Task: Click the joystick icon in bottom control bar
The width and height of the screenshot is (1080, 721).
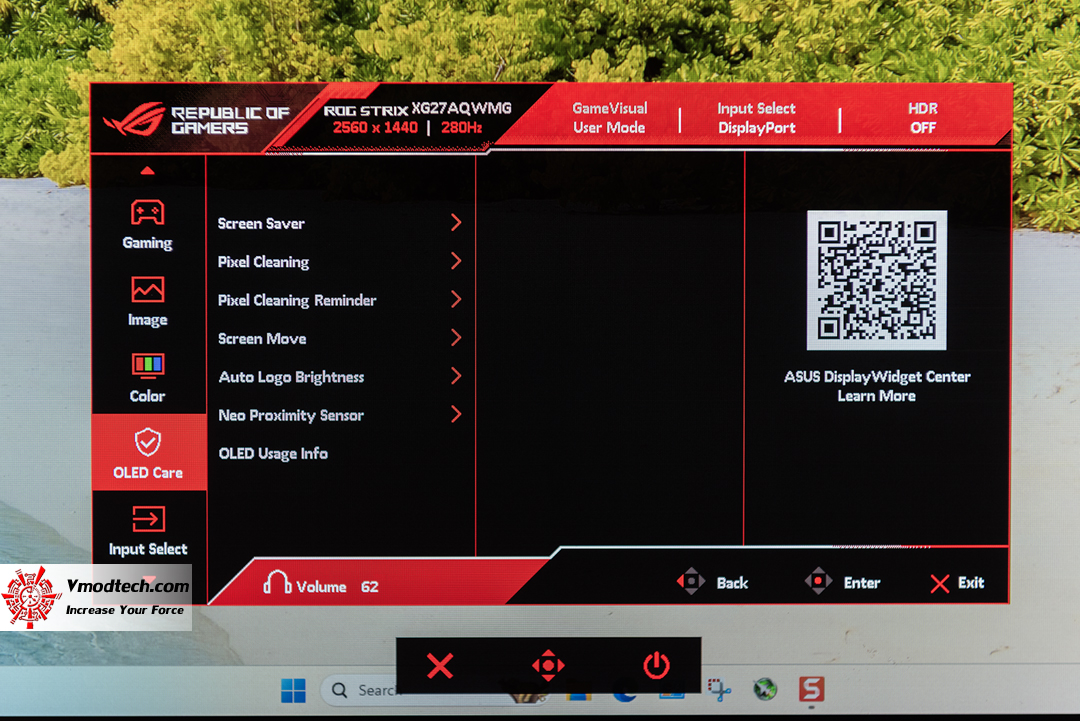Action: (548, 665)
